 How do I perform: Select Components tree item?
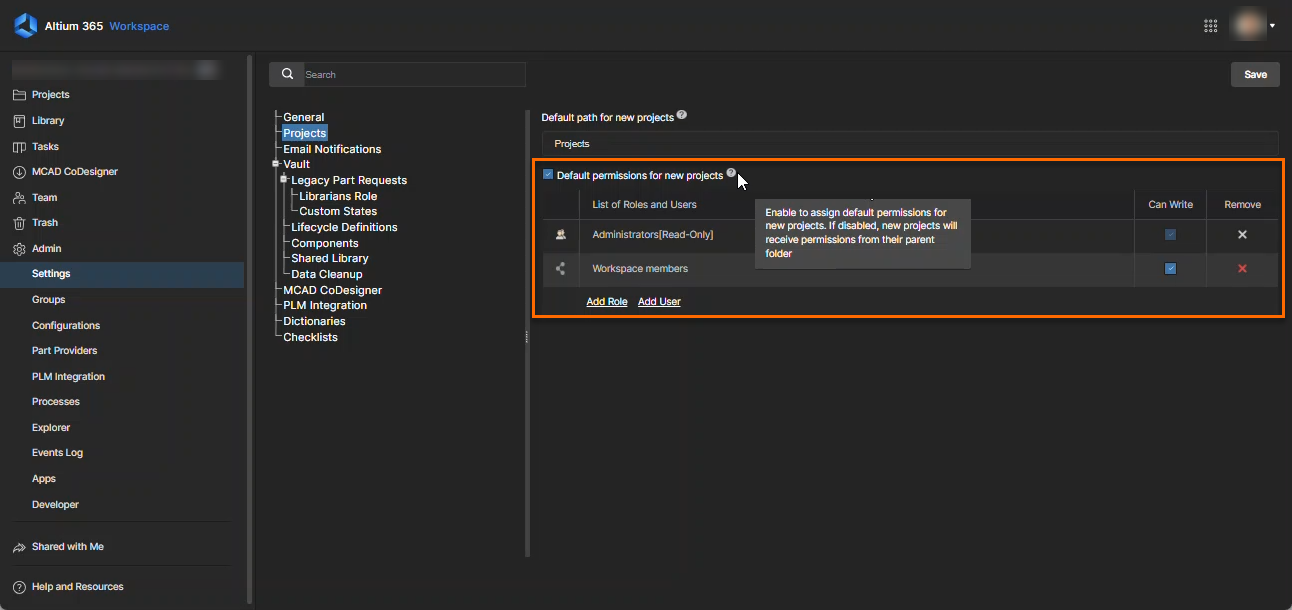click(325, 243)
